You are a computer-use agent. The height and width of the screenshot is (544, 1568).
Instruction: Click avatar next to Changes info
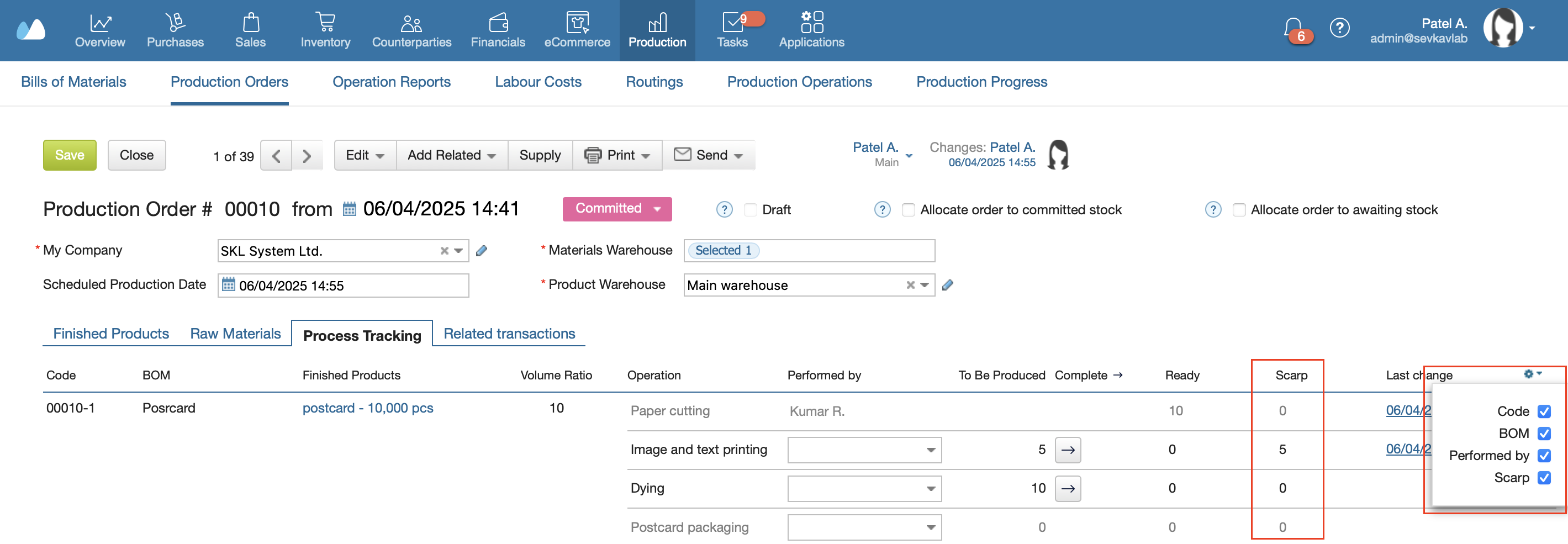tap(1058, 155)
